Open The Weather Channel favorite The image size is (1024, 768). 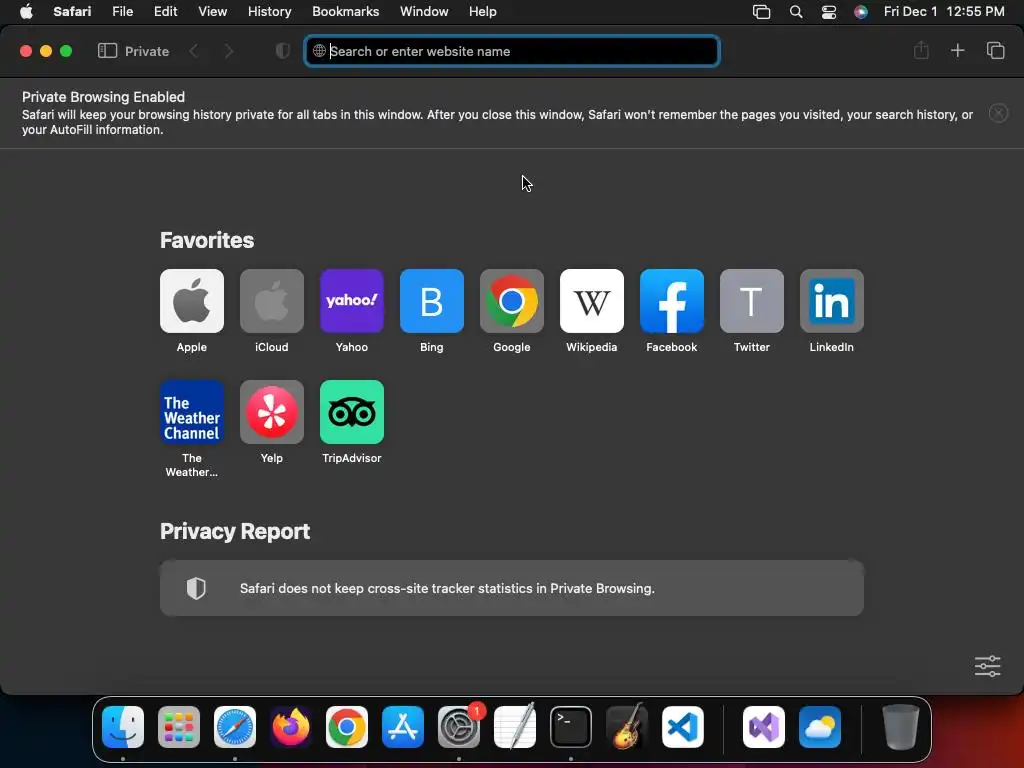pyautogui.click(x=191, y=412)
